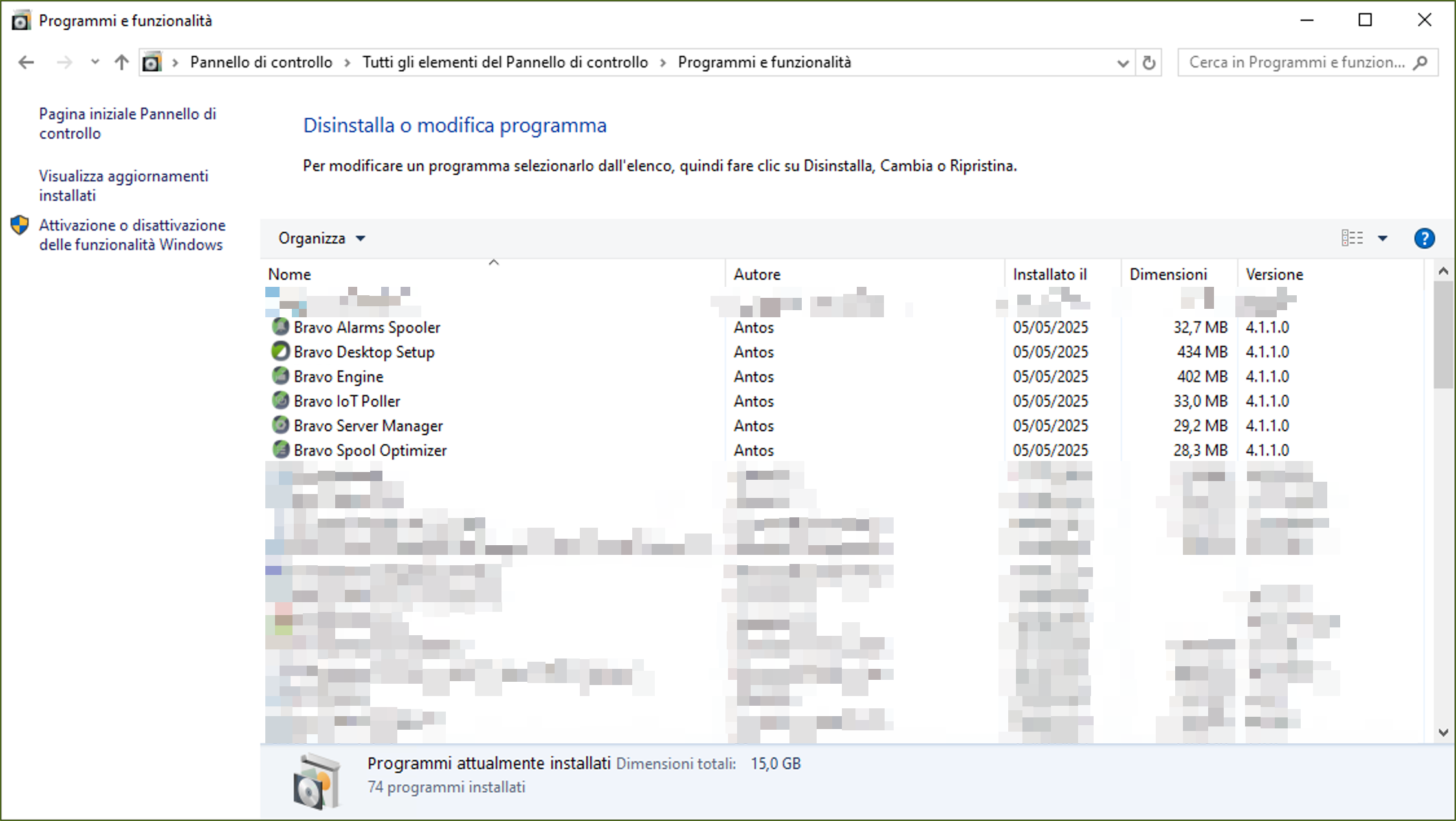Viewport: 1456px width, 821px height.
Task: Open 'Visualizza aggiornamenti installati' link
Action: (x=124, y=186)
